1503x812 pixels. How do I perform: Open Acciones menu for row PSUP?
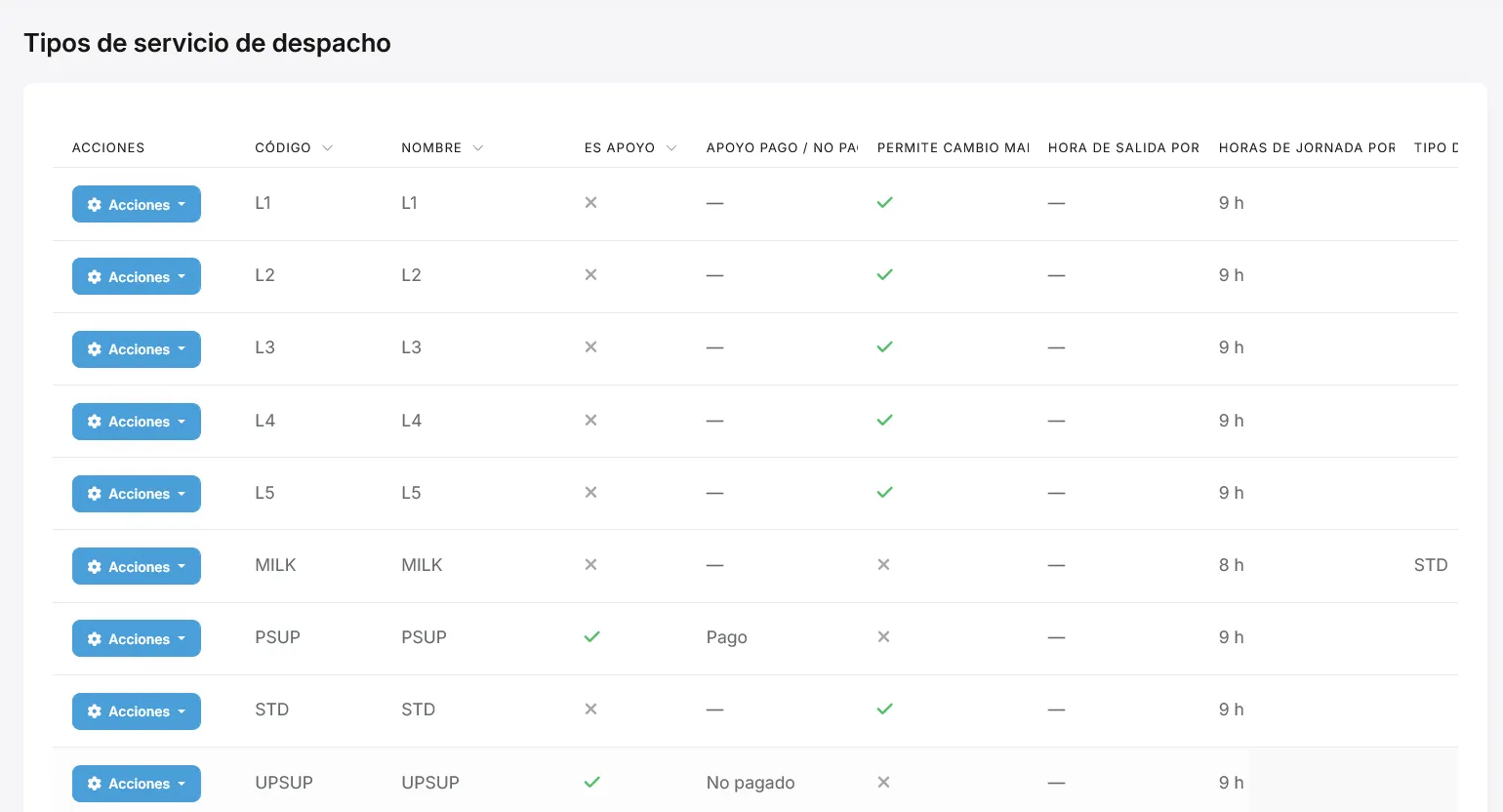[137, 638]
